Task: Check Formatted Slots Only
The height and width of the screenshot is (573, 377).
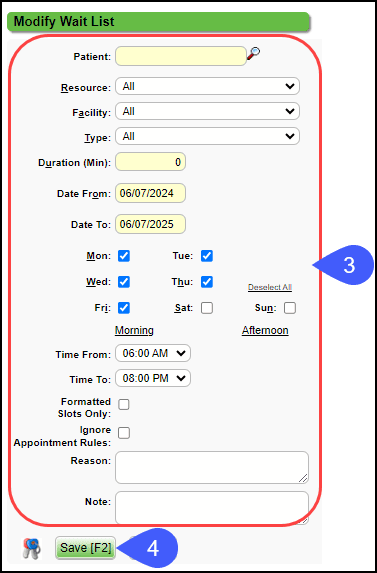Action: pos(124,405)
